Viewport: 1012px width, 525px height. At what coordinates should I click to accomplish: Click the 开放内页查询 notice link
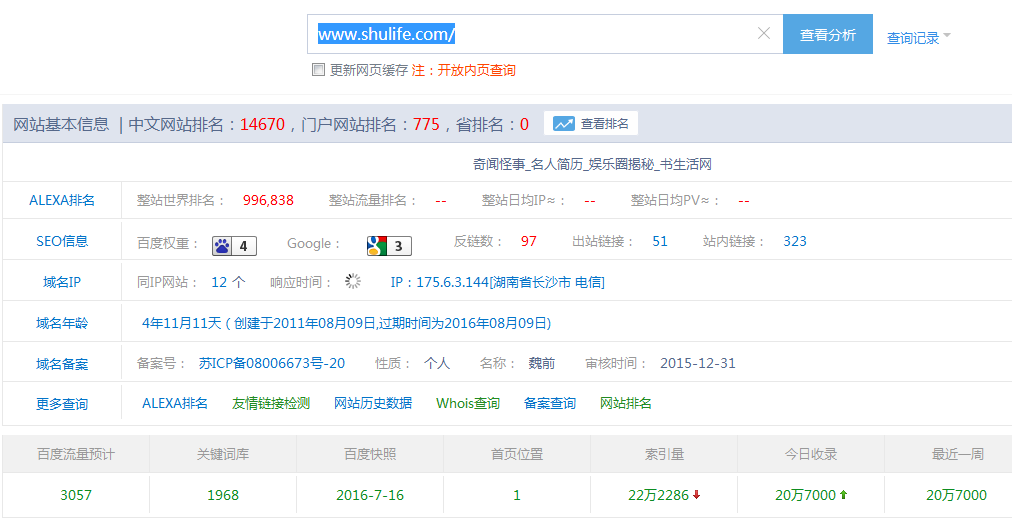tap(477, 70)
